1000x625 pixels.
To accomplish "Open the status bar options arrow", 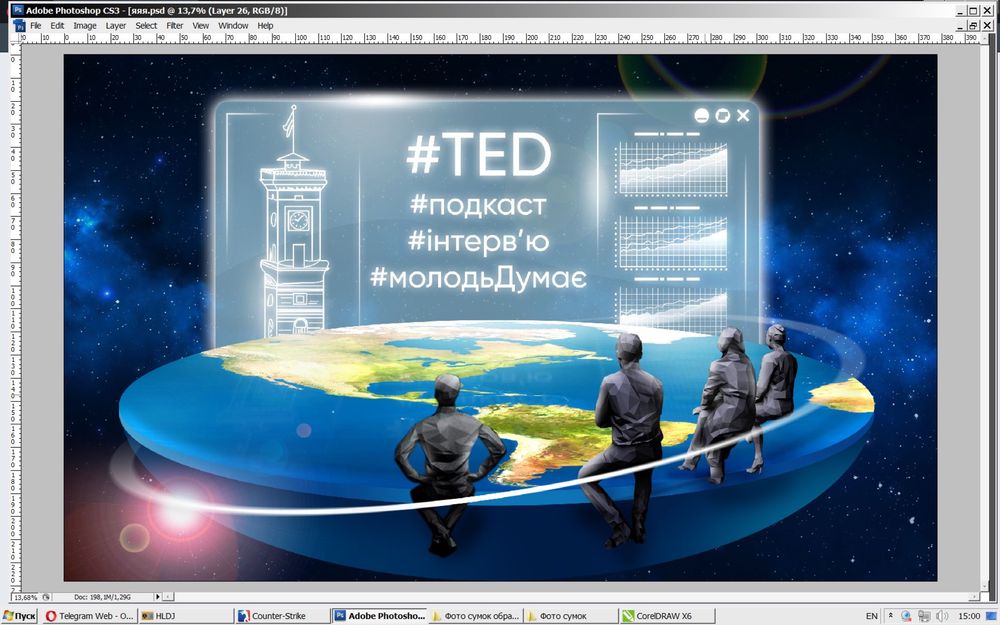I will click(x=158, y=597).
